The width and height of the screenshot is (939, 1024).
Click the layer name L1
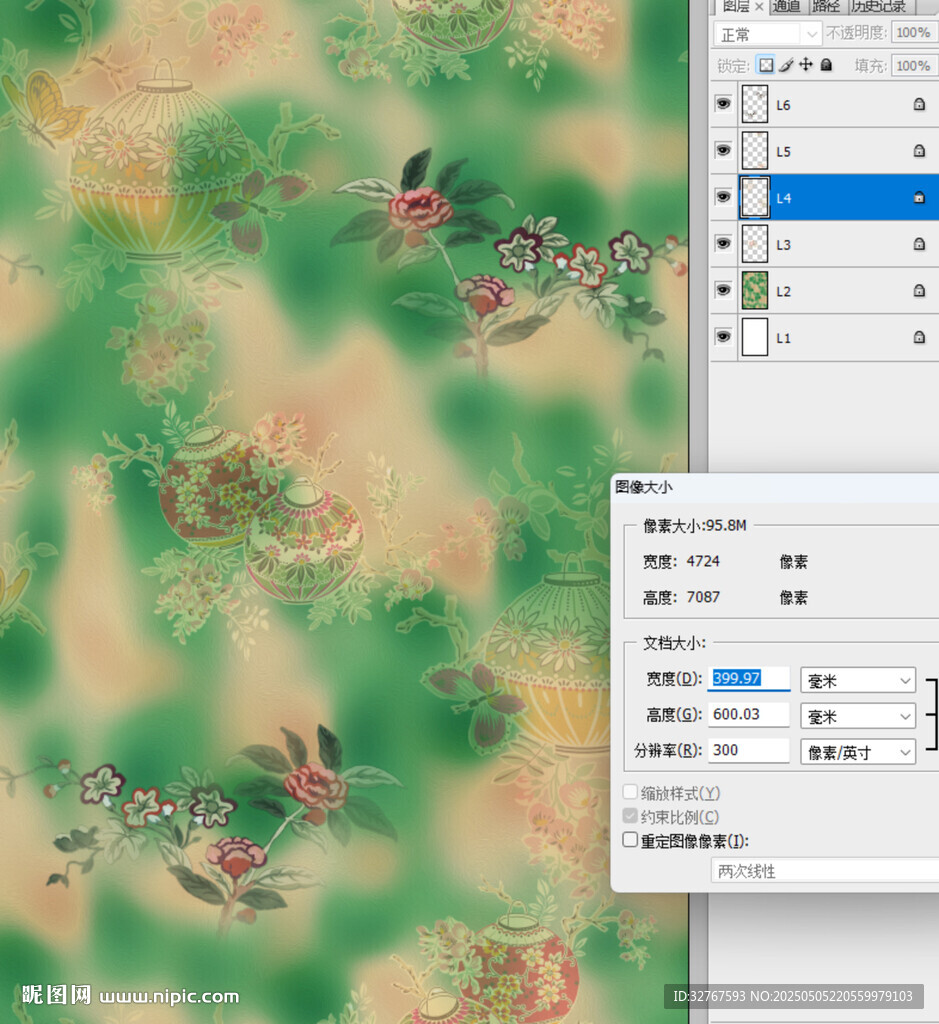[x=783, y=338]
